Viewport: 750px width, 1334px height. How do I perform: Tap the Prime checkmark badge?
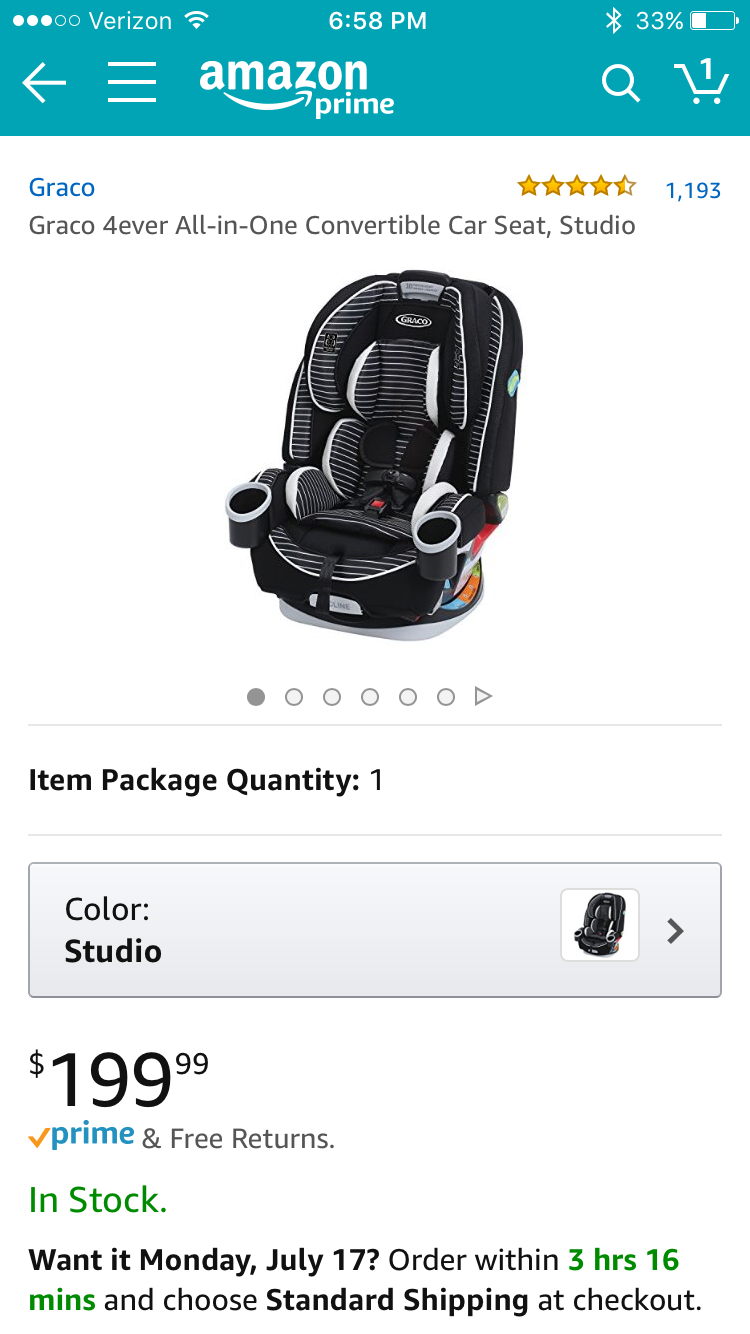click(82, 1136)
